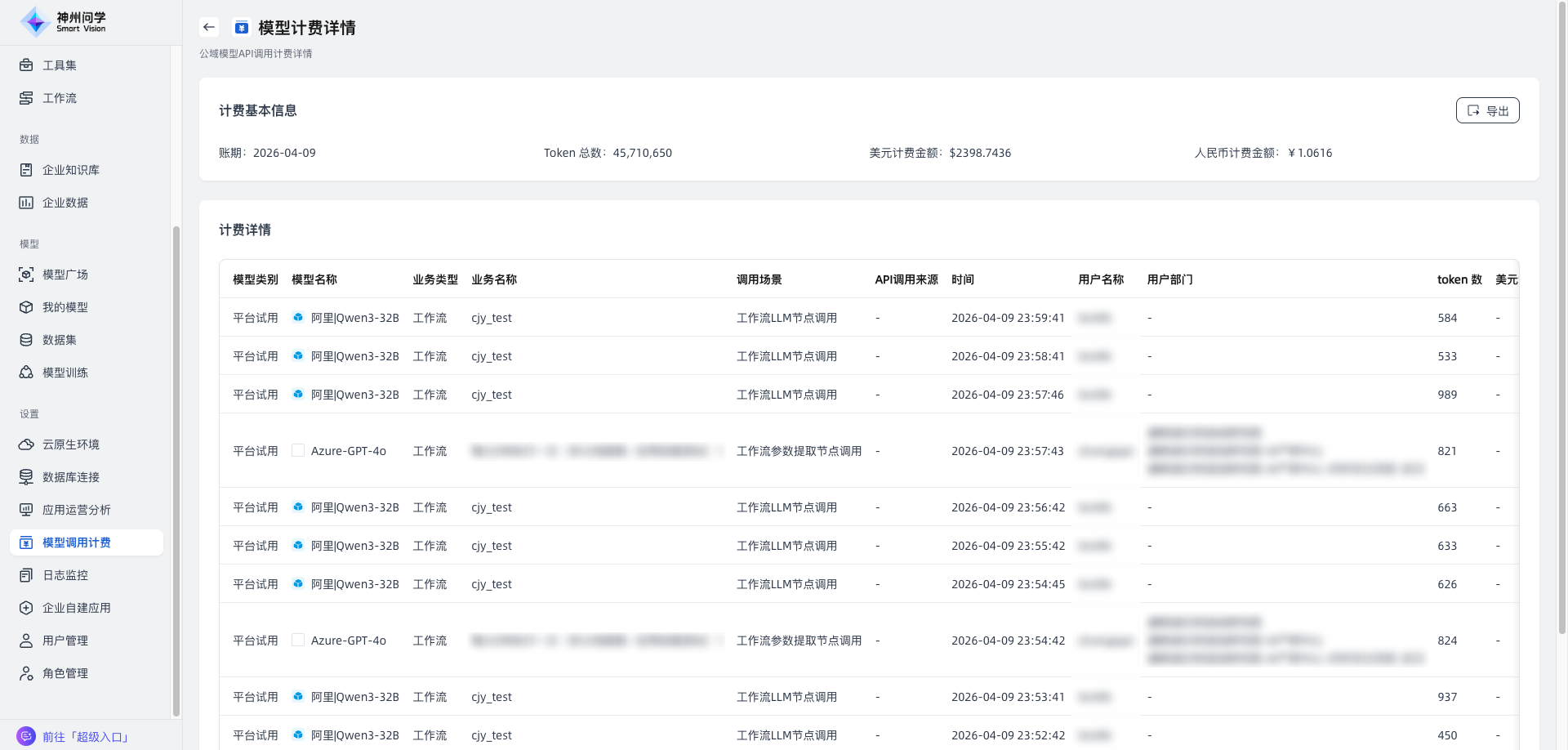Open 应用运营分析 in sidebar
Viewport: 1568px width, 750px height.
pos(77,510)
